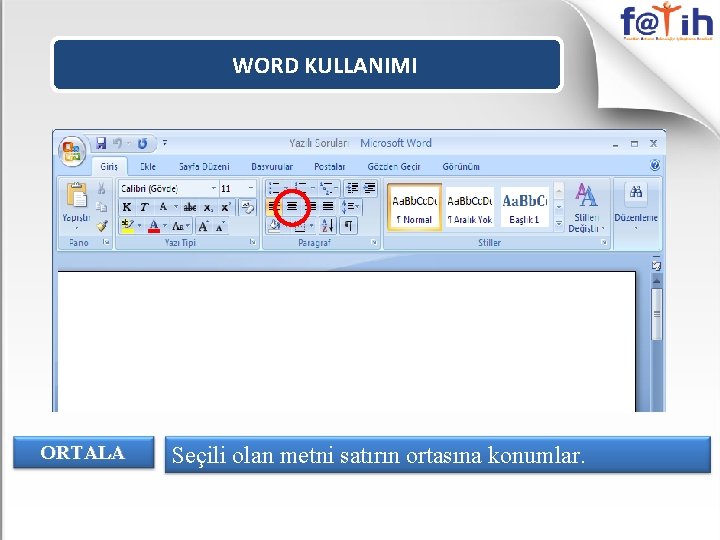Open the Customize Quick Access Toolbar arrow
Image resolution: width=720 pixels, height=540 pixels.
tap(165, 143)
